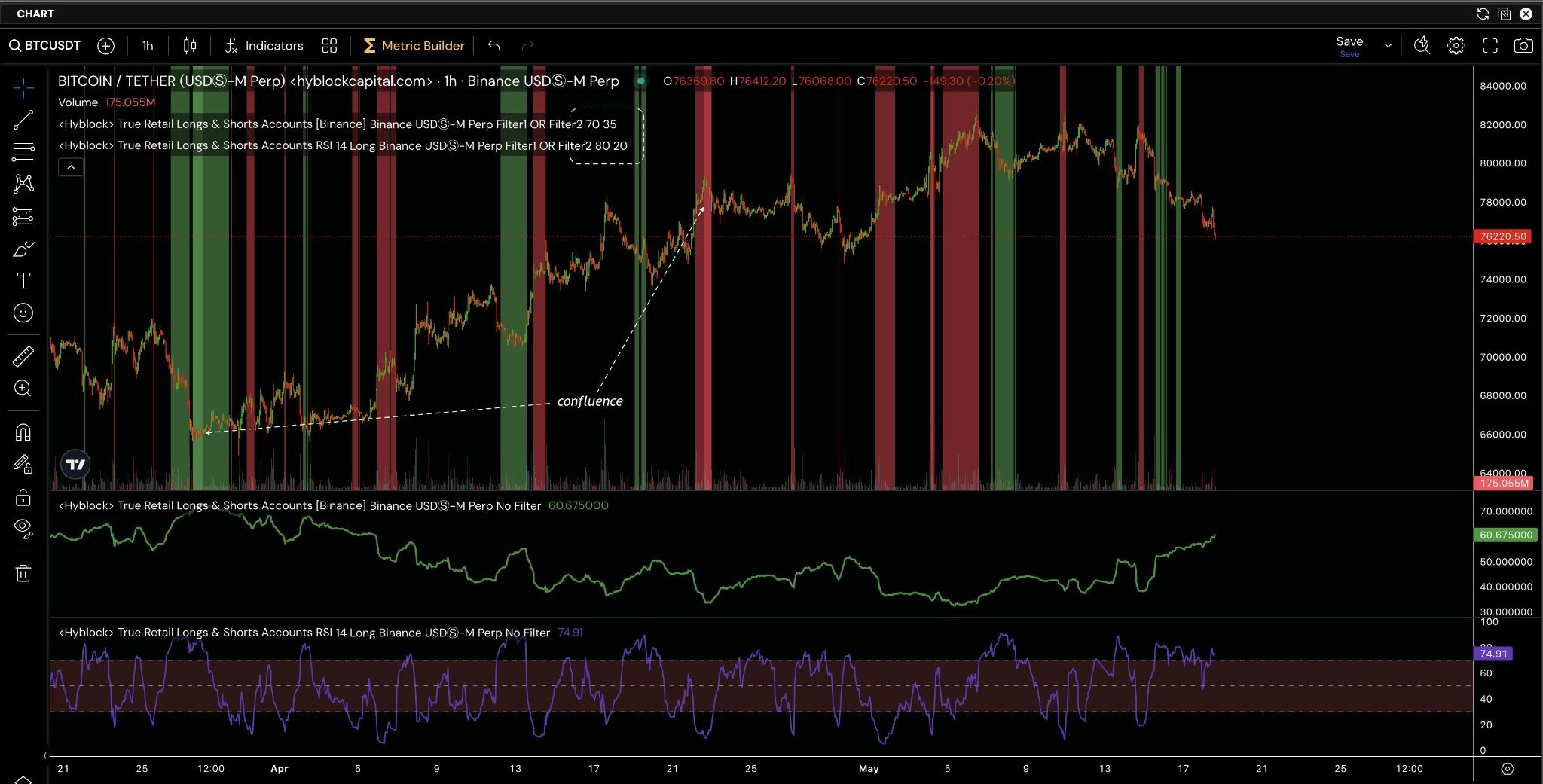
Task: Click the Volume indicator legend
Action: (x=107, y=102)
